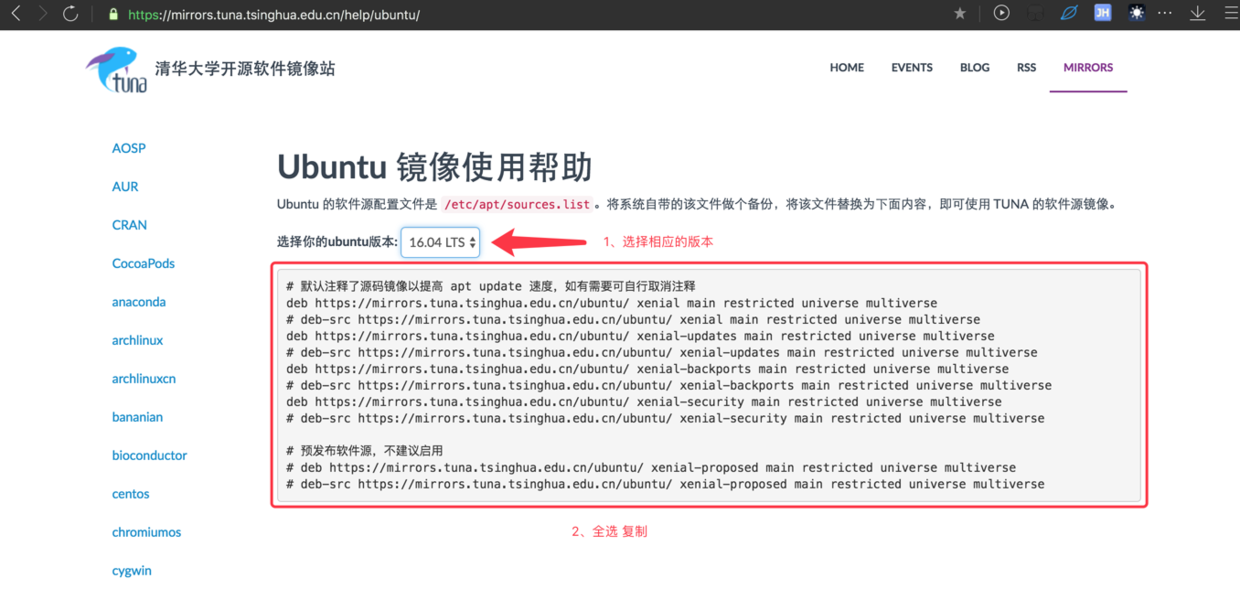Click the 选择你的ubuntu版本 label
This screenshot has height=589, width=1240.
pos(337,242)
